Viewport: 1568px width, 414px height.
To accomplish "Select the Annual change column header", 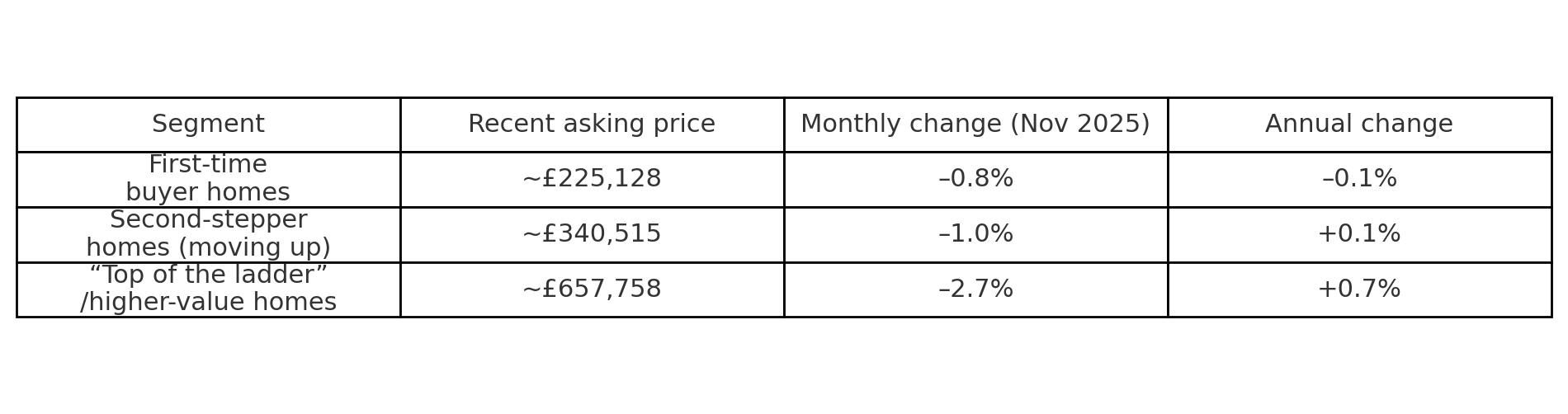I will click(1358, 125).
